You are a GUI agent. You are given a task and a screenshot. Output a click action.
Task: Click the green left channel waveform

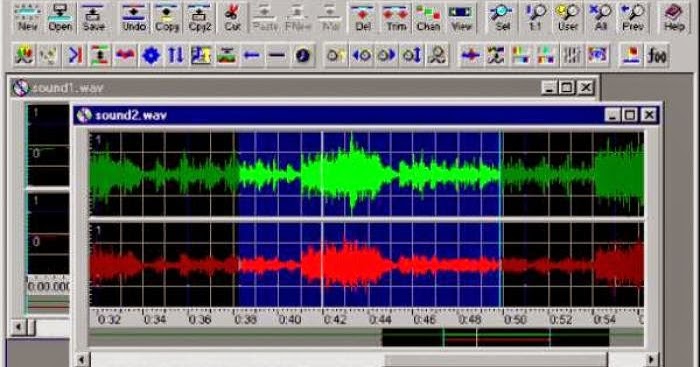click(x=366, y=174)
